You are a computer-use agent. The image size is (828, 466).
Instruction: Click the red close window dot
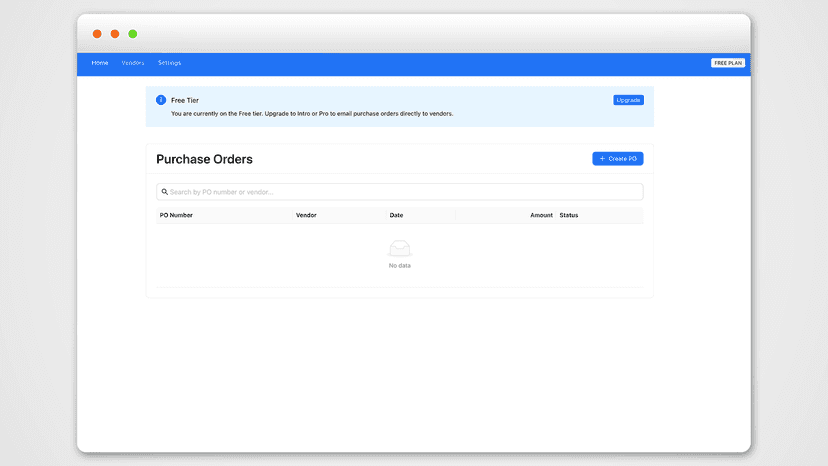[97, 34]
